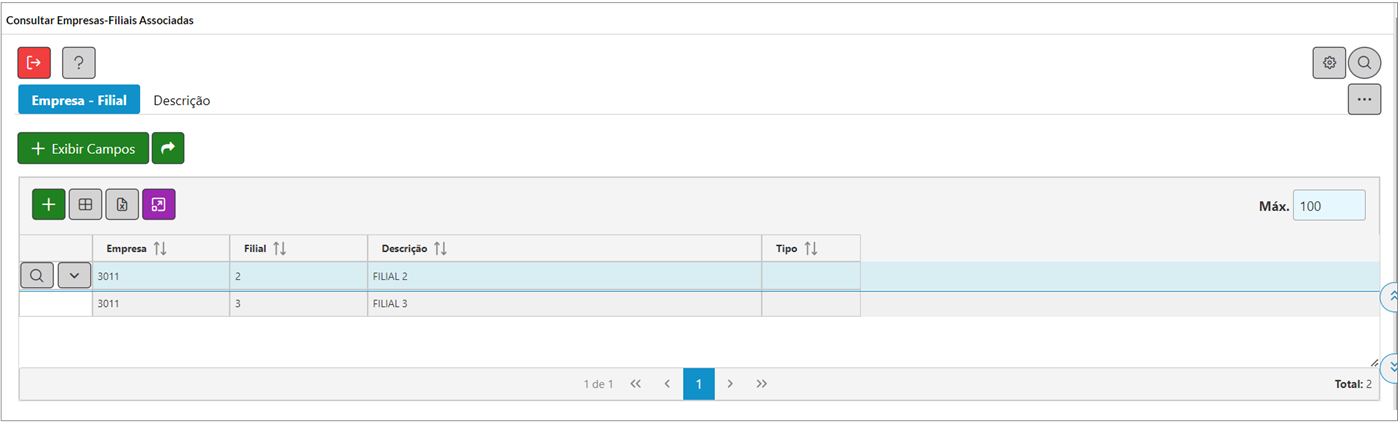Switch to the Descrição tab
Viewport: 1398px width, 424px height.
click(x=181, y=100)
